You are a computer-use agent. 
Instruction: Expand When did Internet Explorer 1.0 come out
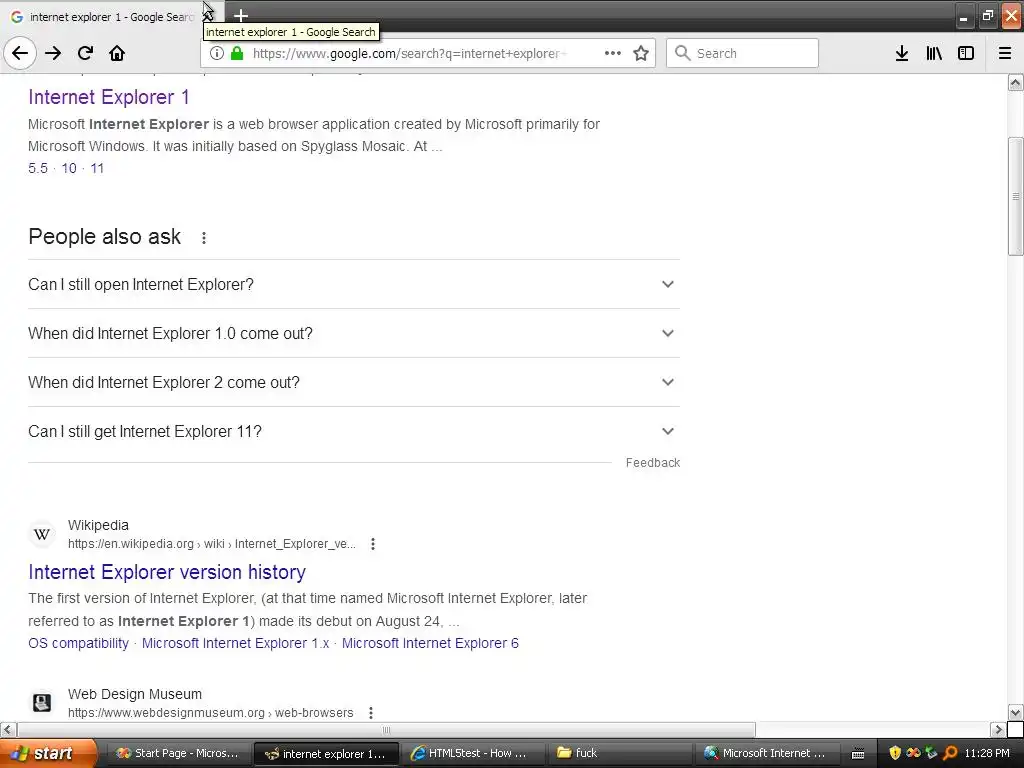click(354, 333)
